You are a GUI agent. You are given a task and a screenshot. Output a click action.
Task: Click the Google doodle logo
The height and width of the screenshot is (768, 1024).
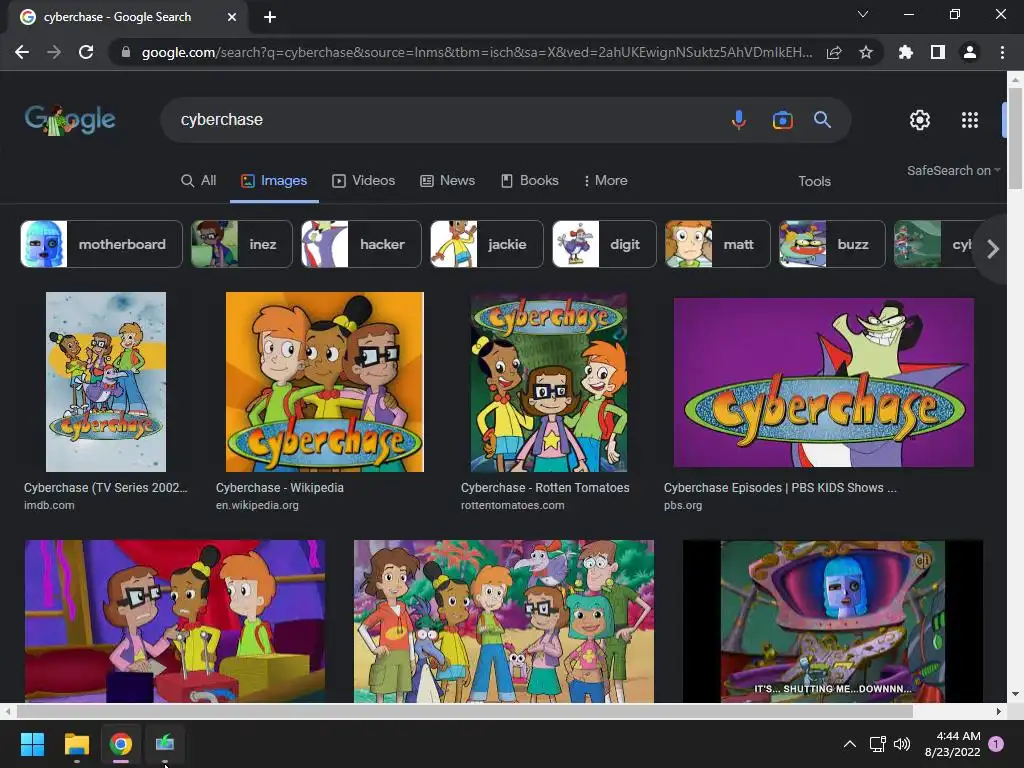pos(70,119)
